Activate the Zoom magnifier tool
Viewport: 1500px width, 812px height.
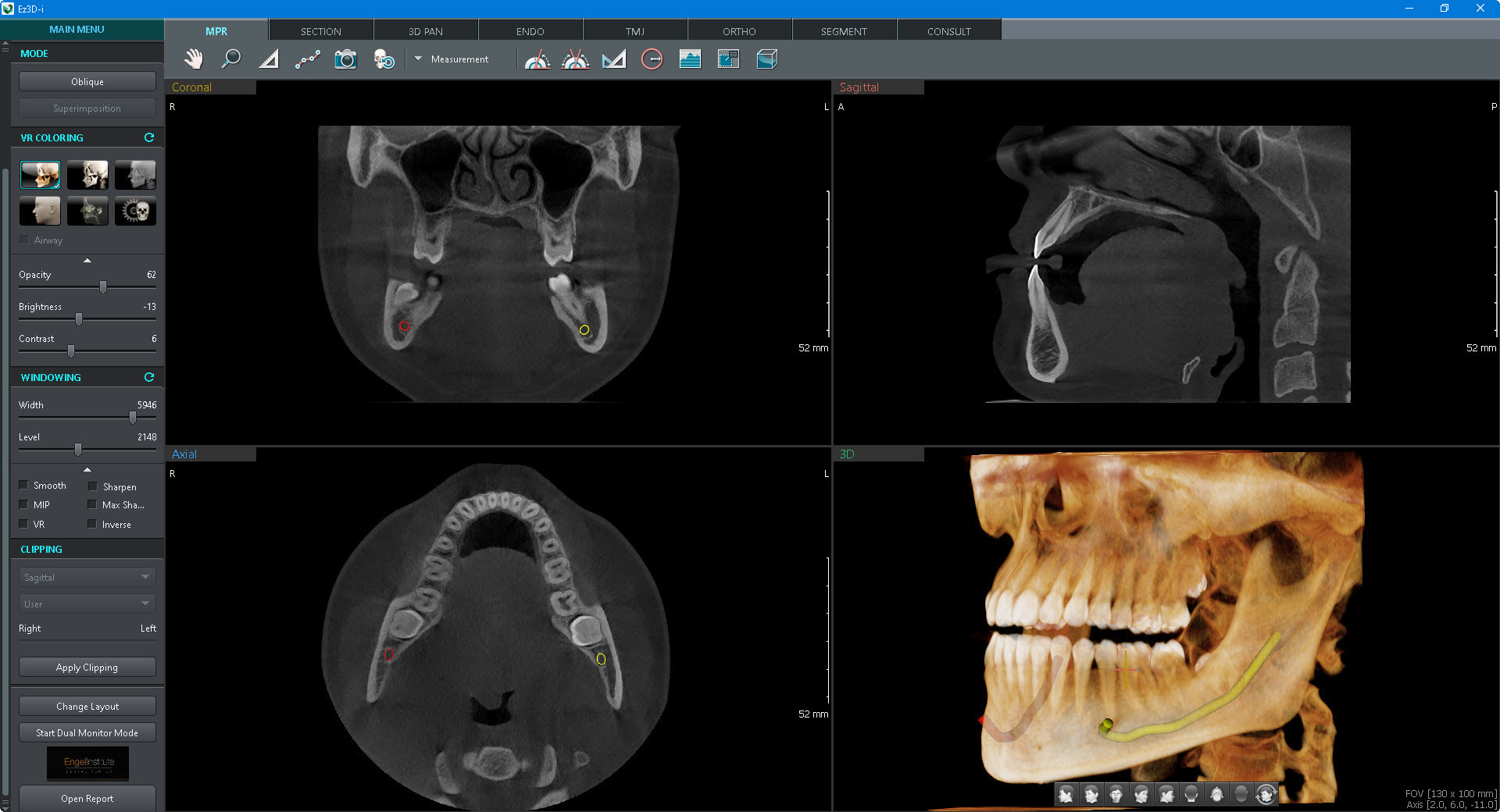pyautogui.click(x=231, y=59)
